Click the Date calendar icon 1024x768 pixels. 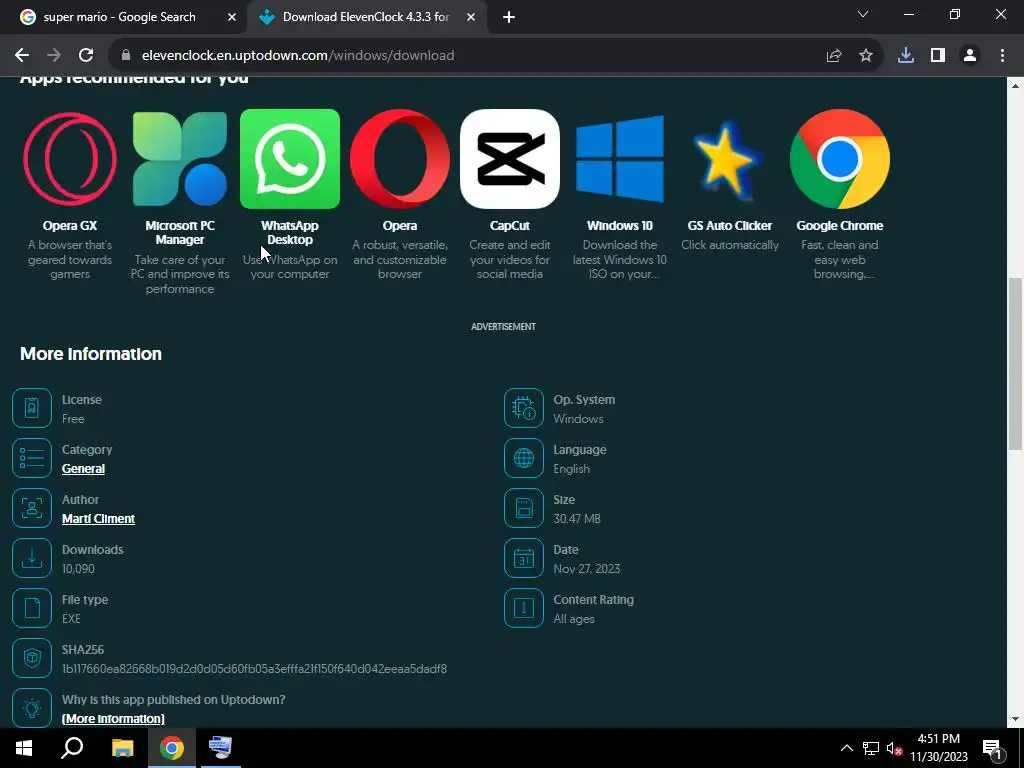coord(524,558)
